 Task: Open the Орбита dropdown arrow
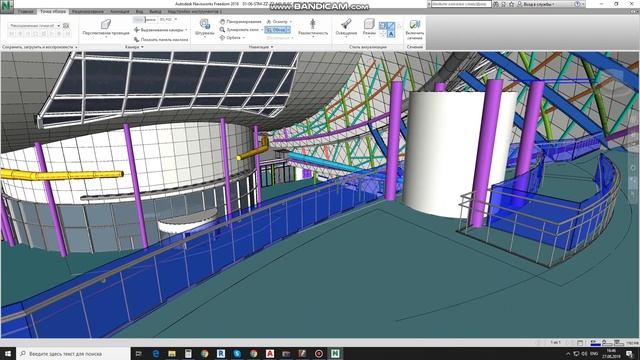(244, 38)
